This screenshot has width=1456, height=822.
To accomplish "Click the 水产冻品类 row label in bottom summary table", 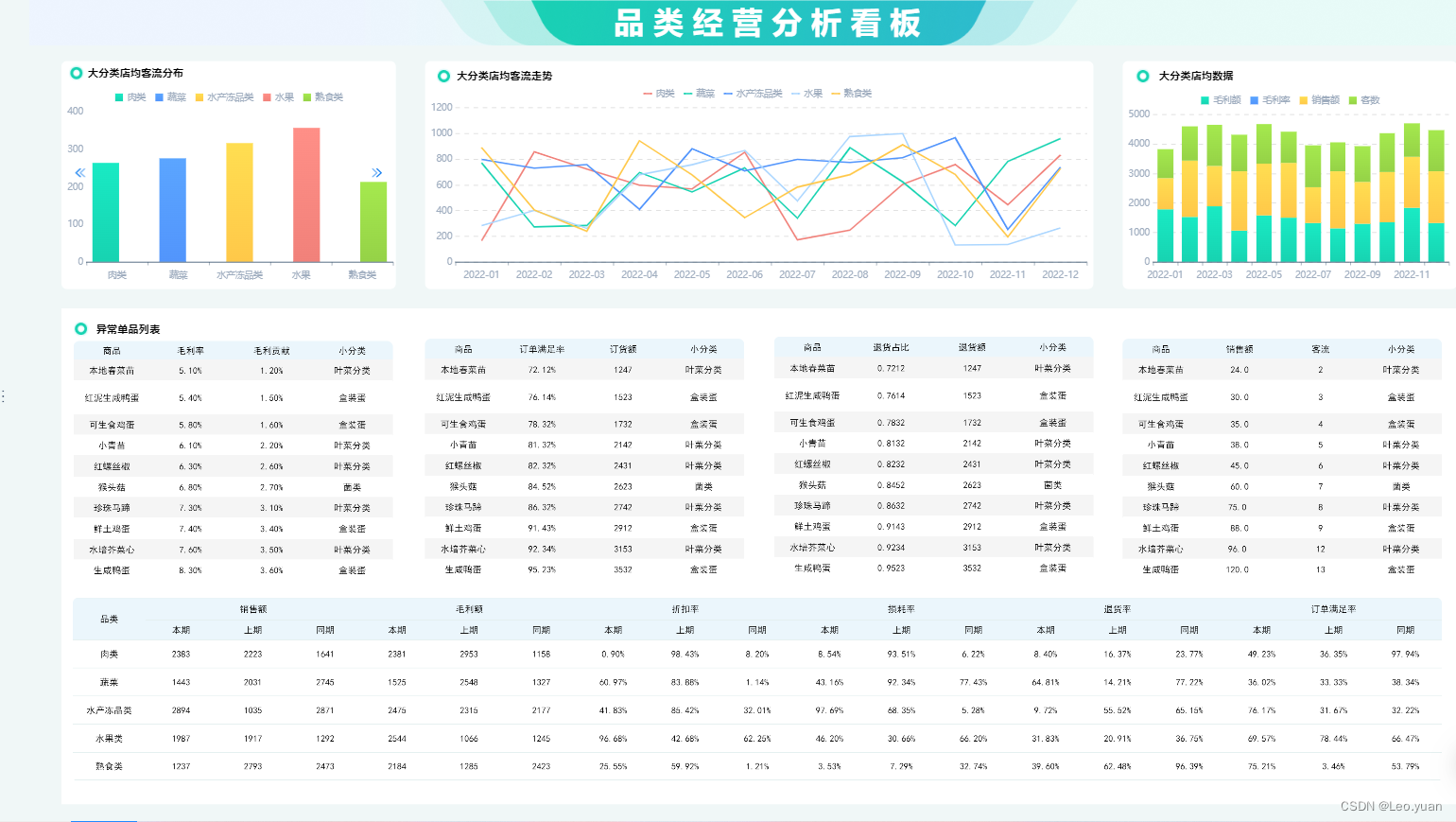I will (x=110, y=710).
